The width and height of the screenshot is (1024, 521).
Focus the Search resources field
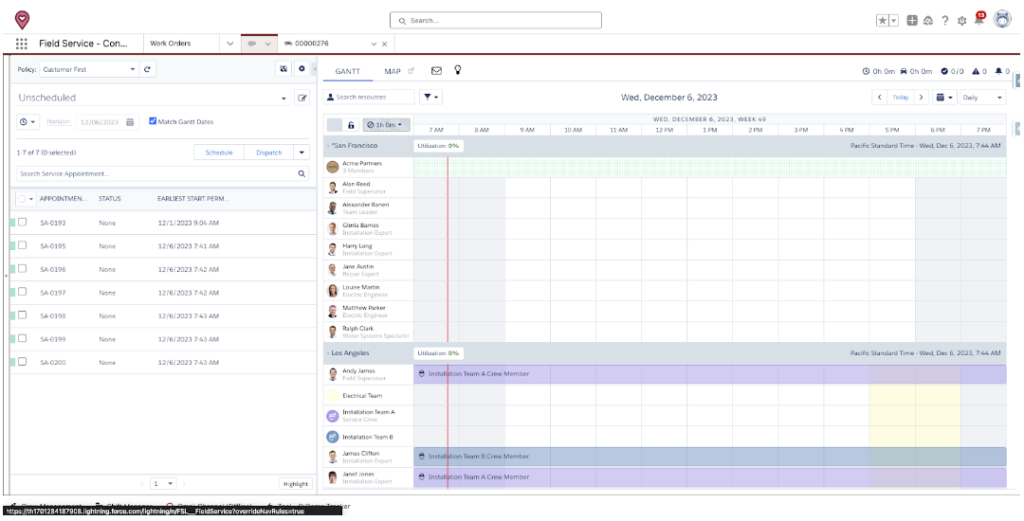click(370, 97)
